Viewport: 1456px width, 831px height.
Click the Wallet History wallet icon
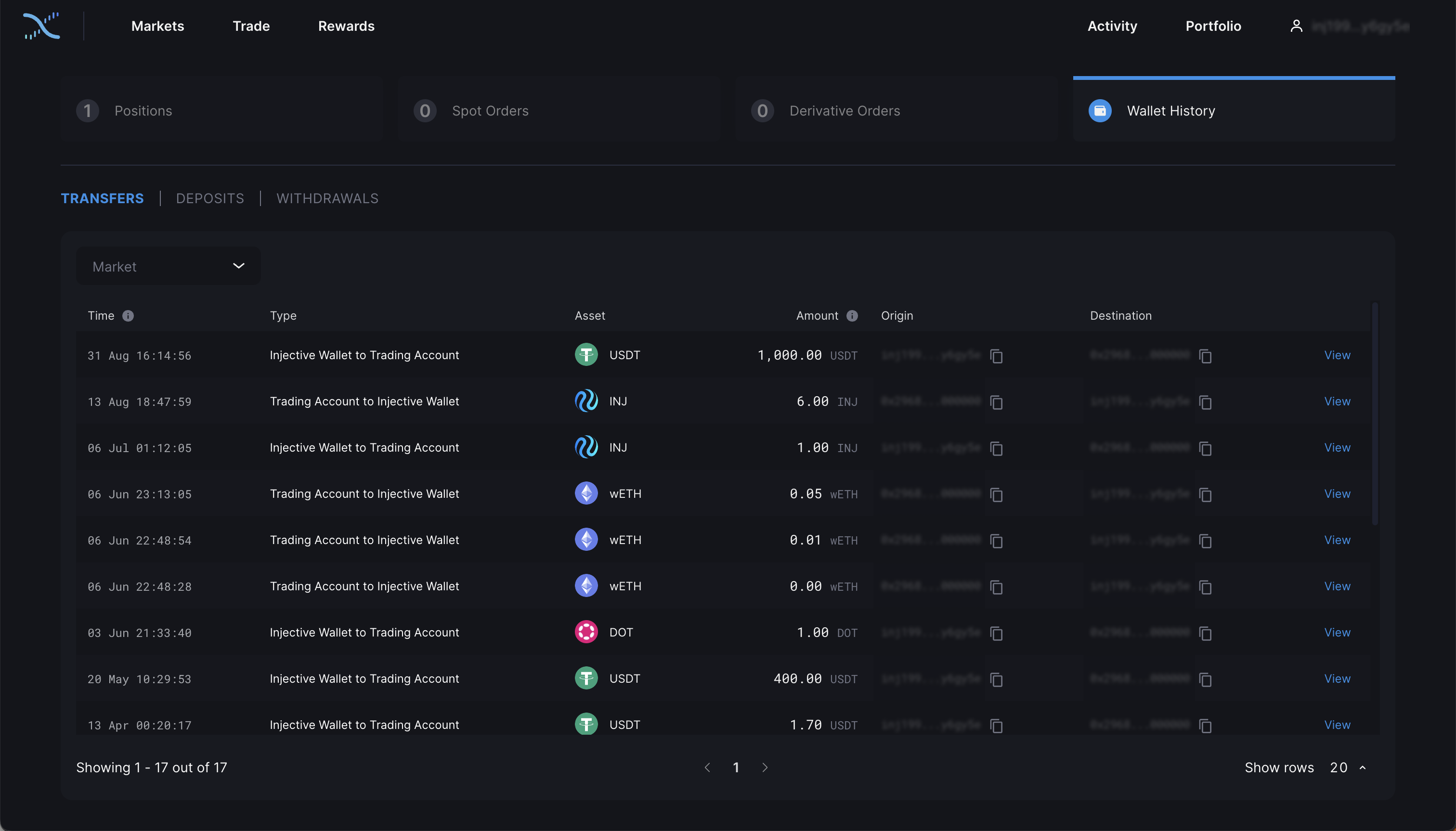[1100, 111]
